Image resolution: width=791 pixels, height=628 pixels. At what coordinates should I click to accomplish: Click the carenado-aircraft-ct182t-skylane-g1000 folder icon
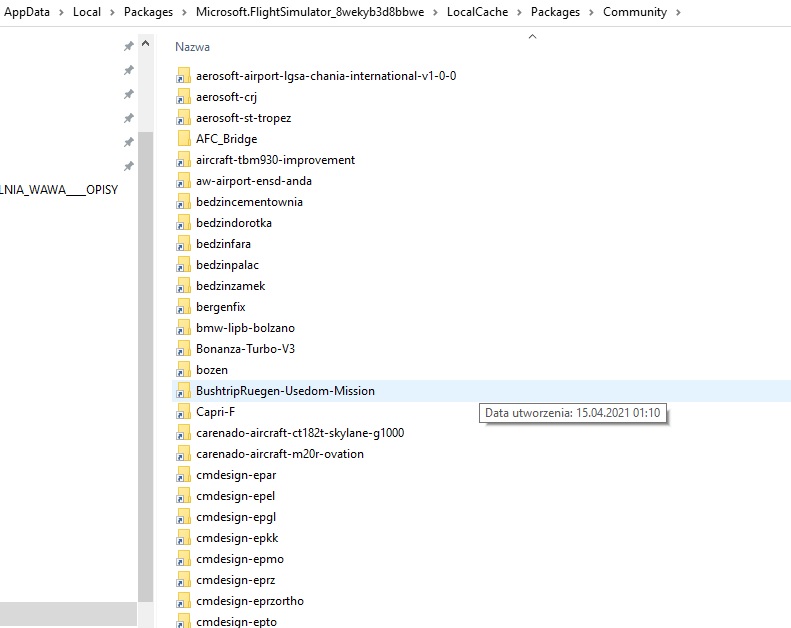[183, 433]
